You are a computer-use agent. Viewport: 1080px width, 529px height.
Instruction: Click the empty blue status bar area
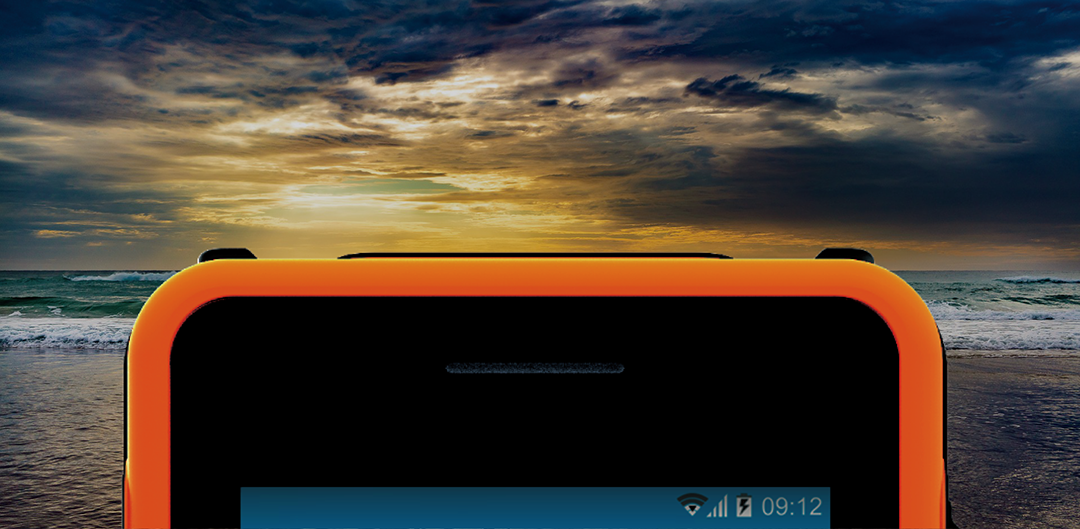(x=450, y=508)
